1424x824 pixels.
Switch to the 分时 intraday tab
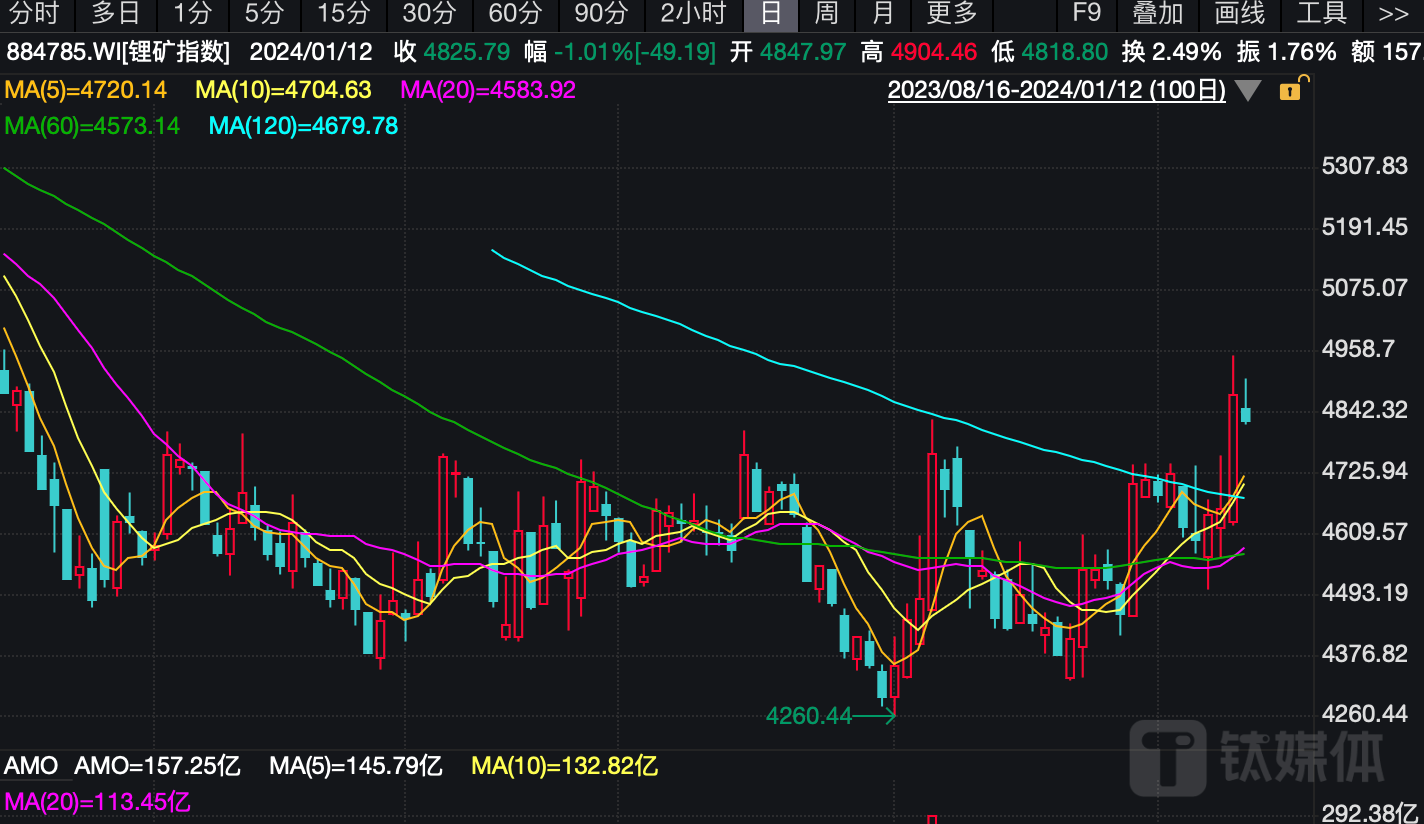(x=34, y=14)
